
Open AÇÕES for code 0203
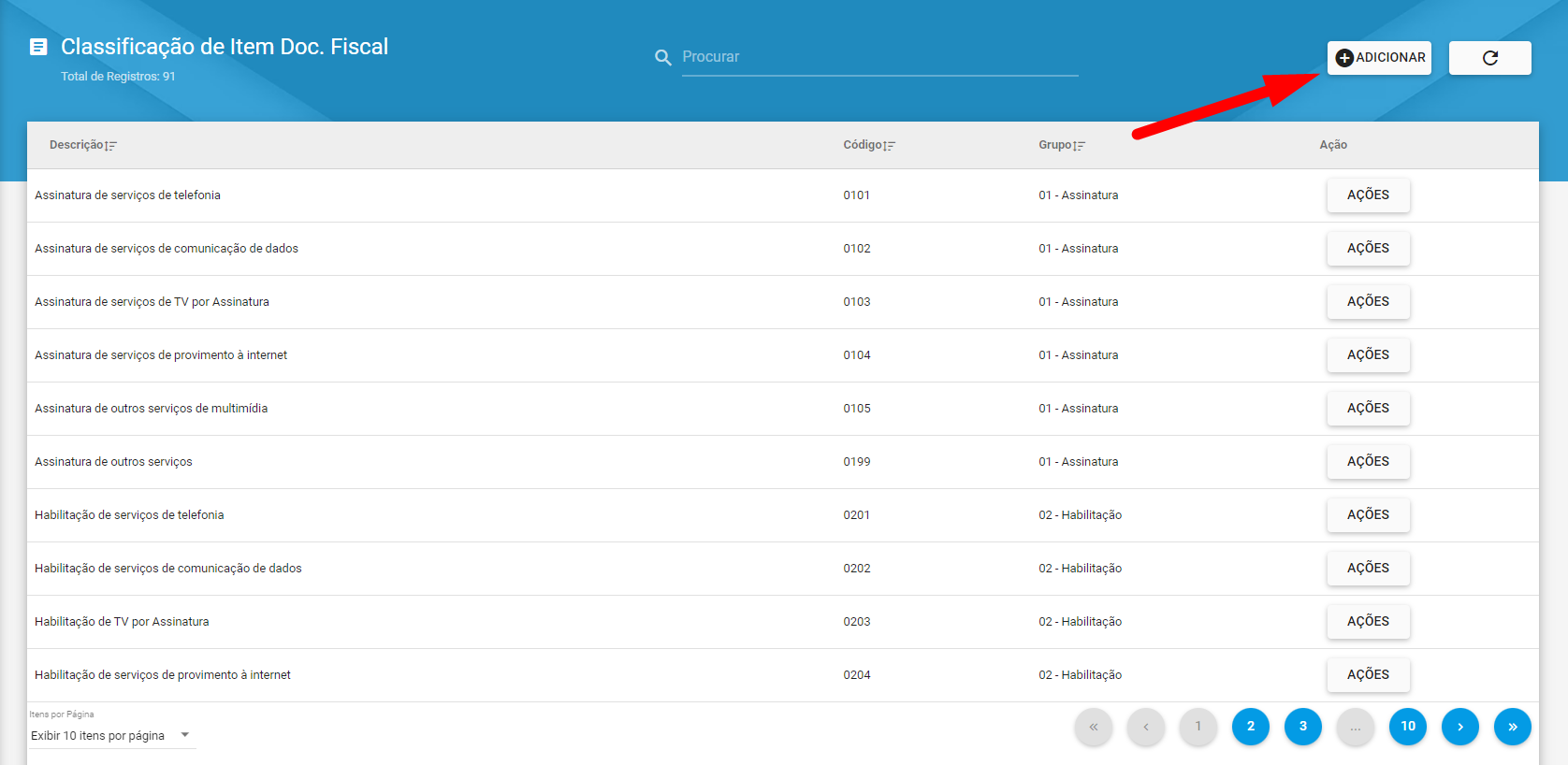click(x=1368, y=622)
